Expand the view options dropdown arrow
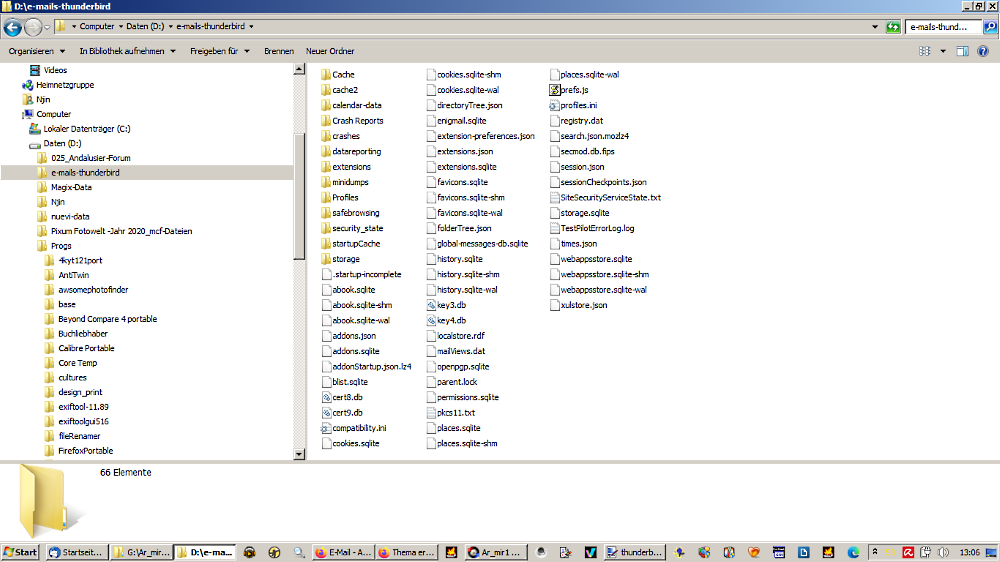 pyautogui.click(x=943, y=51)
